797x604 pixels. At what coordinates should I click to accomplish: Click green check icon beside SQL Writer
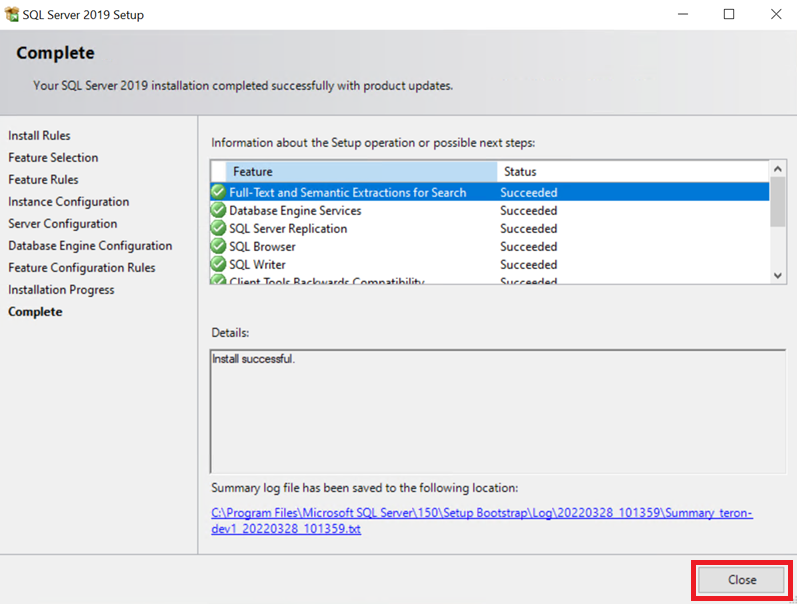pos(218,265)
